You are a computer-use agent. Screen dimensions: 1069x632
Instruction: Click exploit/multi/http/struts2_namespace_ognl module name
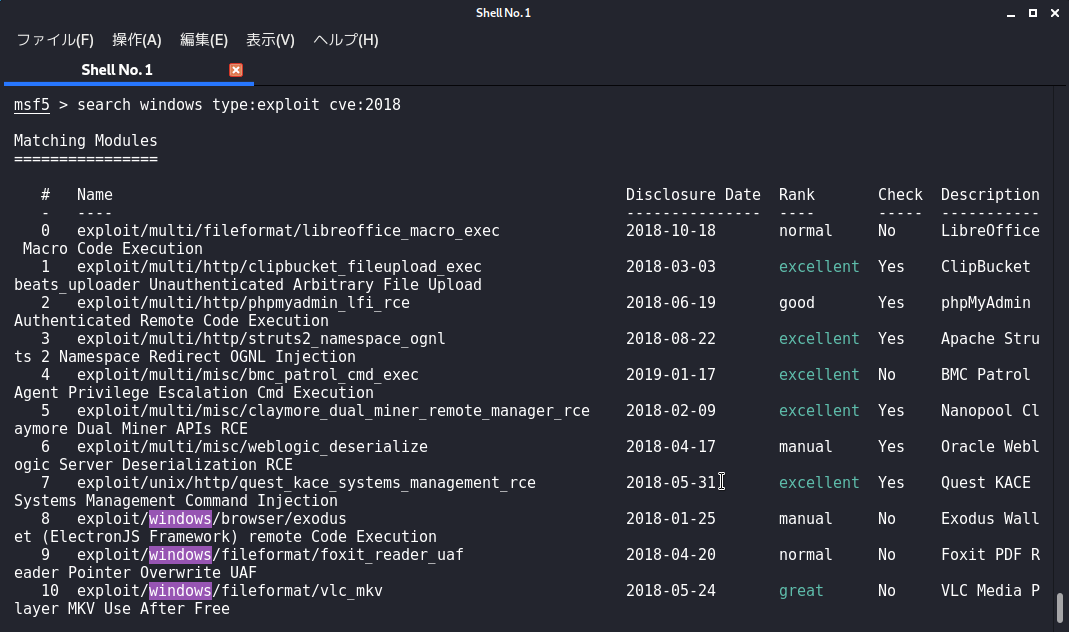[x=261, y=339]
